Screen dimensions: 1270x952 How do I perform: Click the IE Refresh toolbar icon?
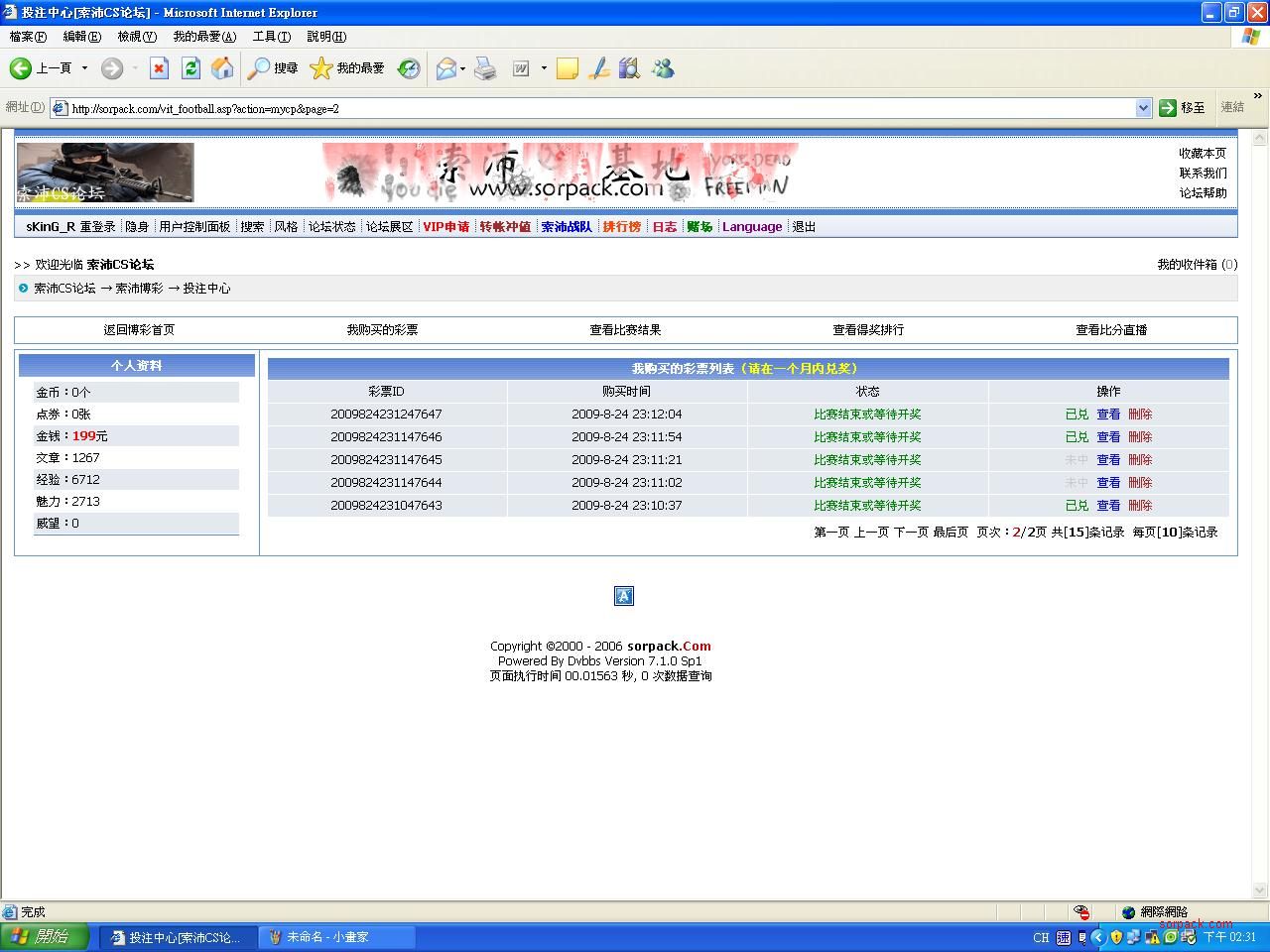coord(191,68)
